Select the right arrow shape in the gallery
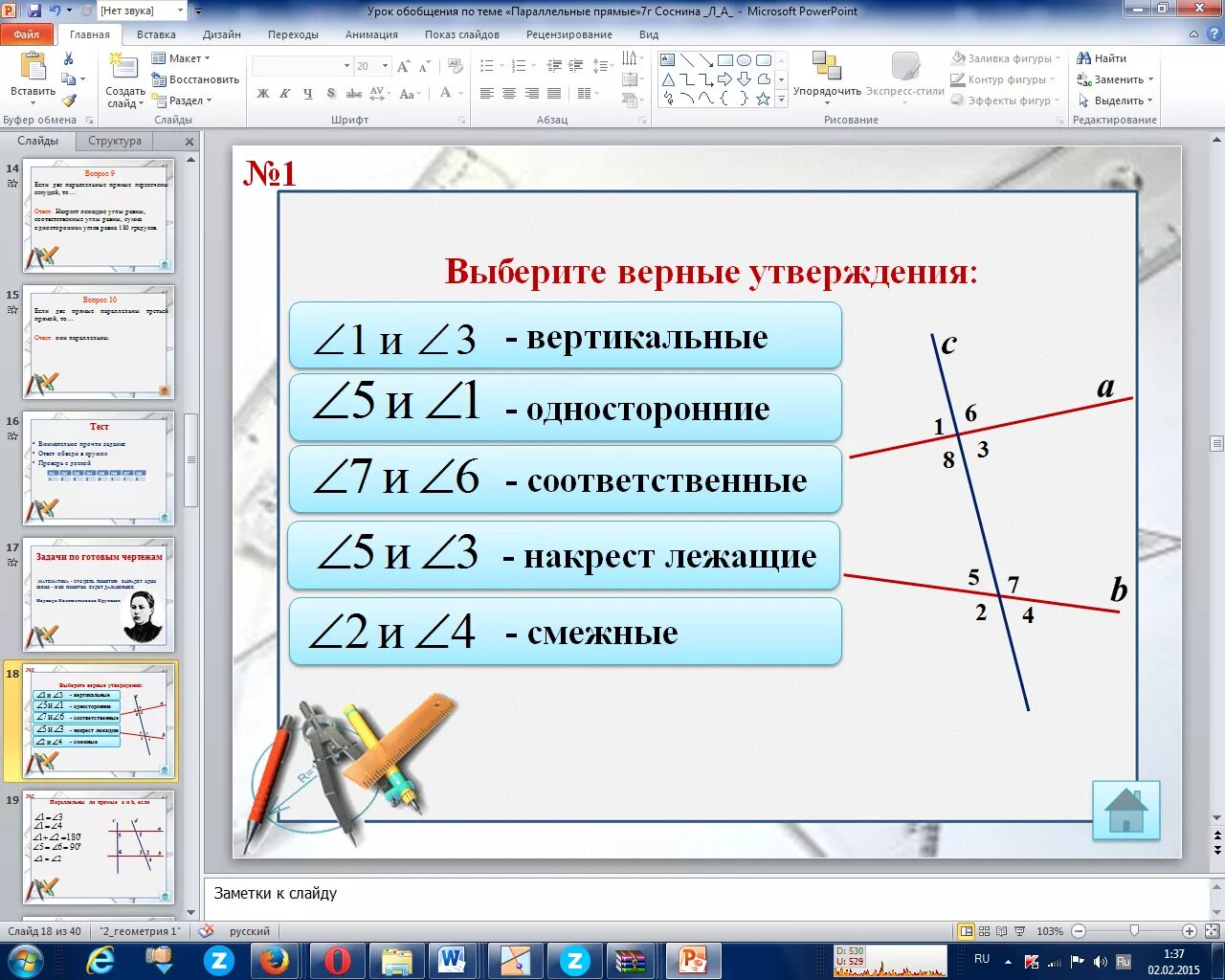 pos(724,79)
